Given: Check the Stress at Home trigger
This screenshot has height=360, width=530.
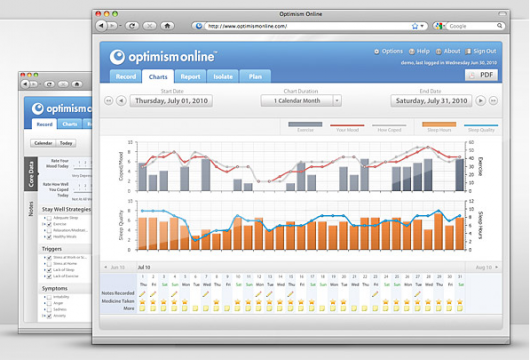Looking at the screenshot, I should 49,264.
